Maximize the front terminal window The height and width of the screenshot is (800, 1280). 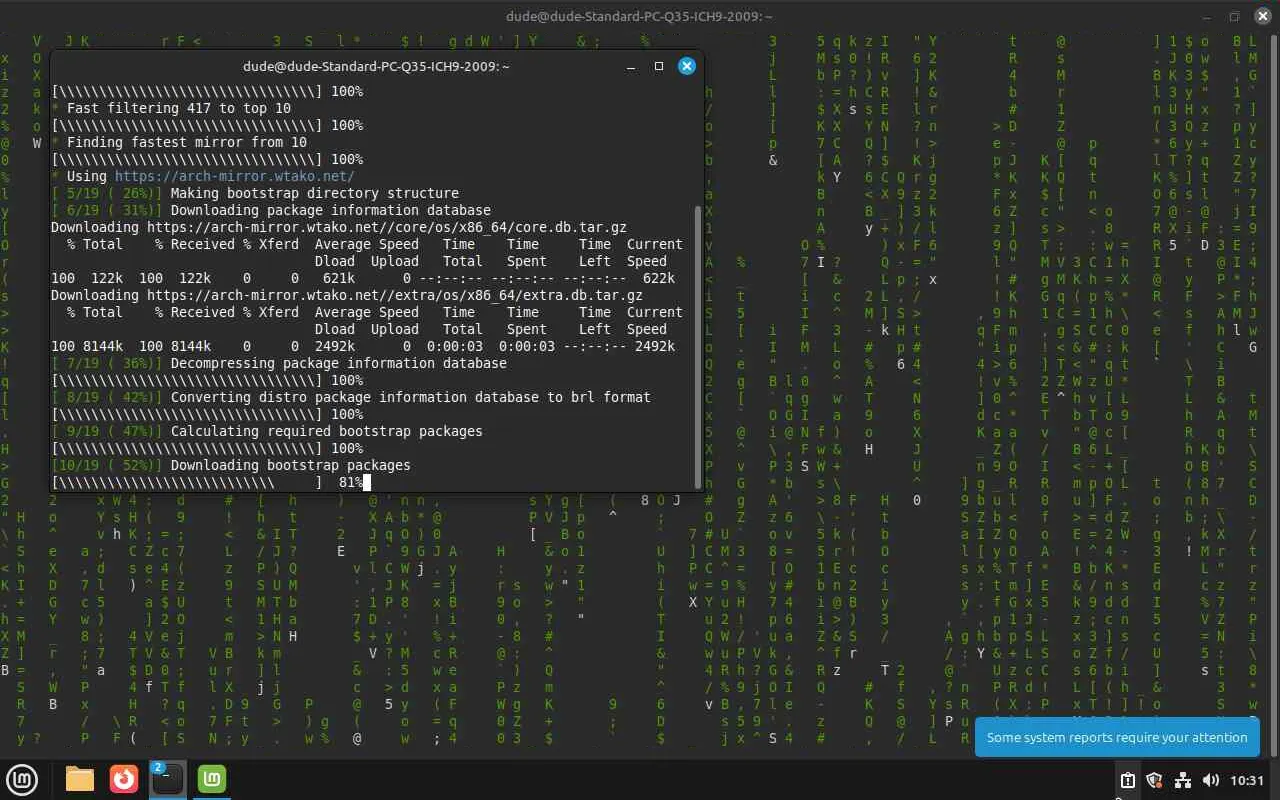(x=659, y=66)
